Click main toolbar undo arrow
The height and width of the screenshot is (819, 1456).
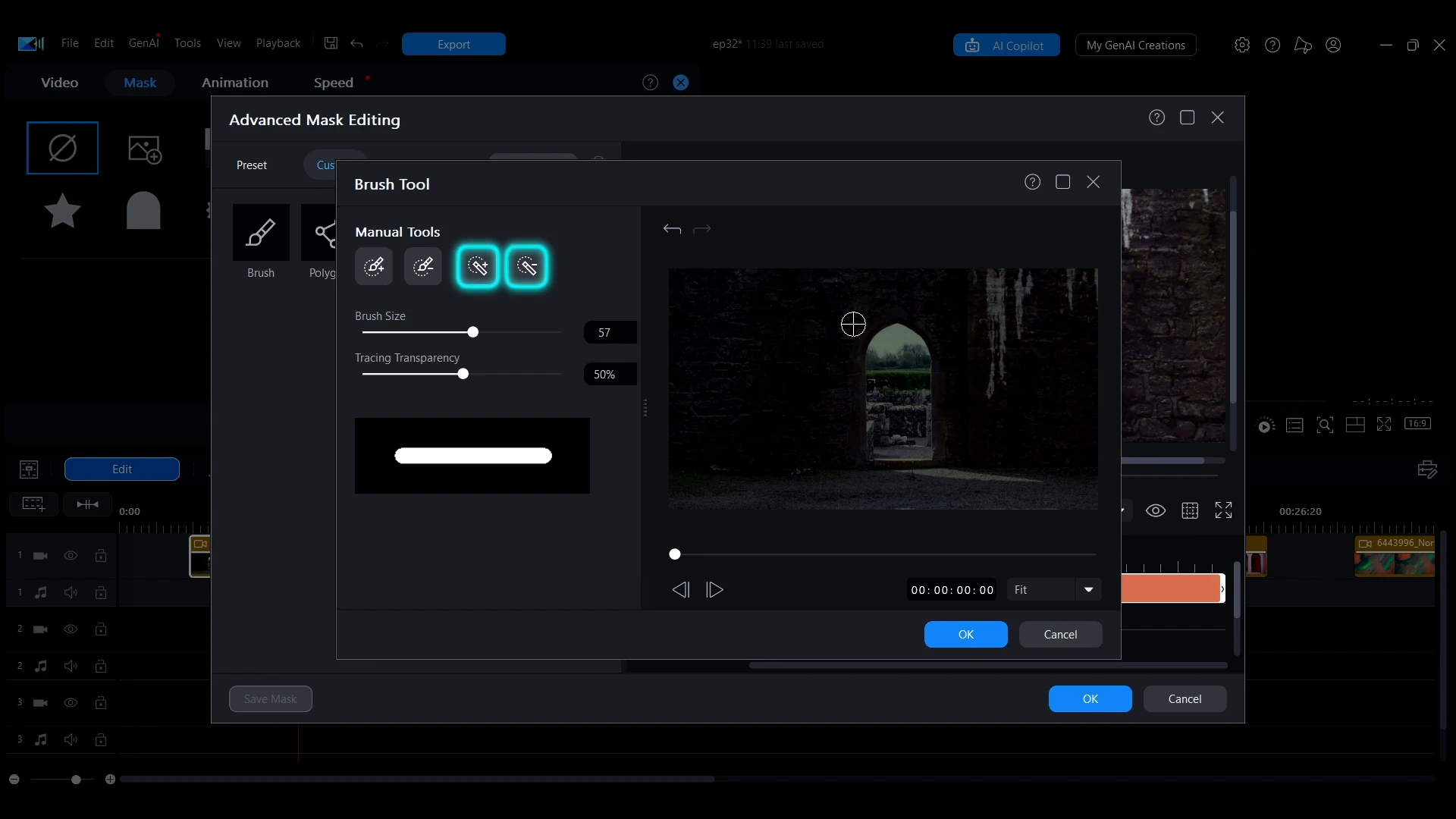356,44
